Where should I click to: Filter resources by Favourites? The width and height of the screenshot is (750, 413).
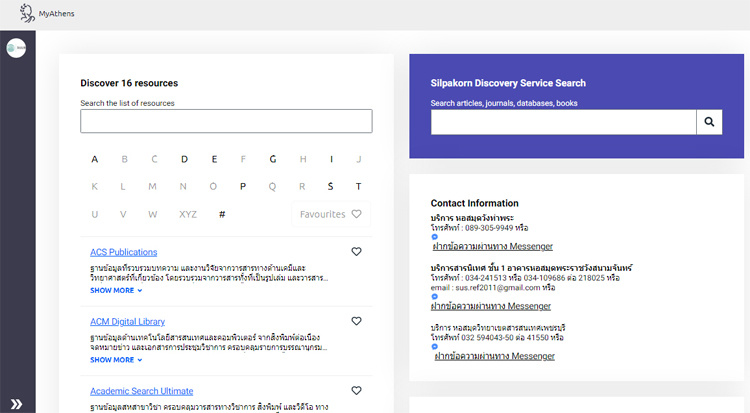(331, 214)
